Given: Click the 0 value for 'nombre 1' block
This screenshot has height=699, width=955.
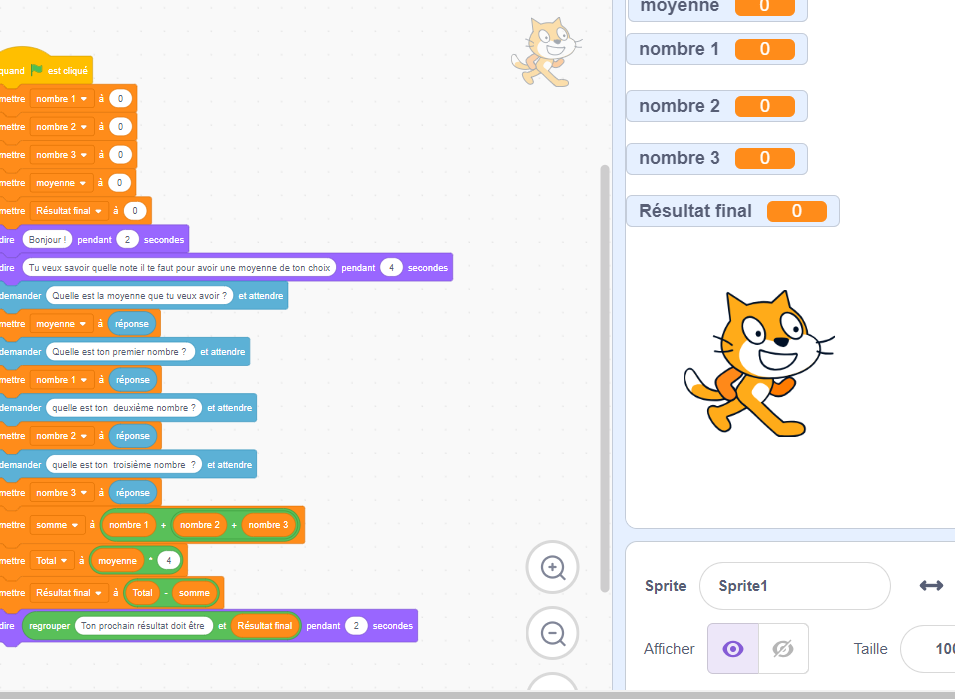Looking at the screenshot, I should coord(121,99).
